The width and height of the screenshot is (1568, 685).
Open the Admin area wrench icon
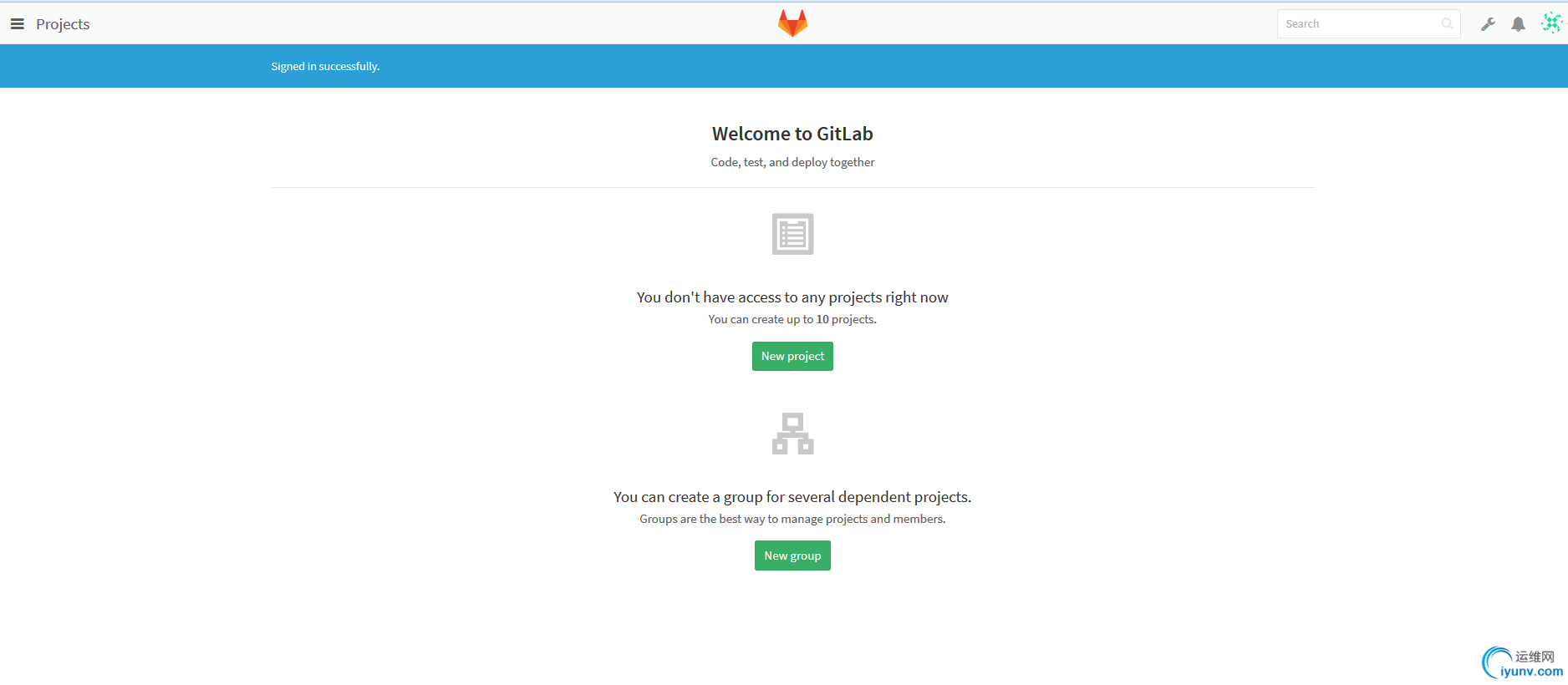pyautogui.click(x=1488, y=24)
